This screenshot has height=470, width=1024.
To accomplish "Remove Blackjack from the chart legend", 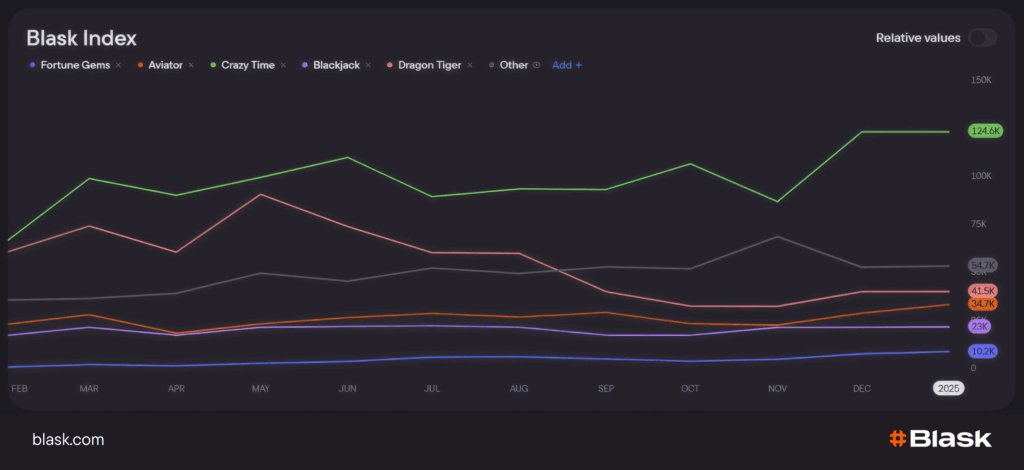I will 368,65.
